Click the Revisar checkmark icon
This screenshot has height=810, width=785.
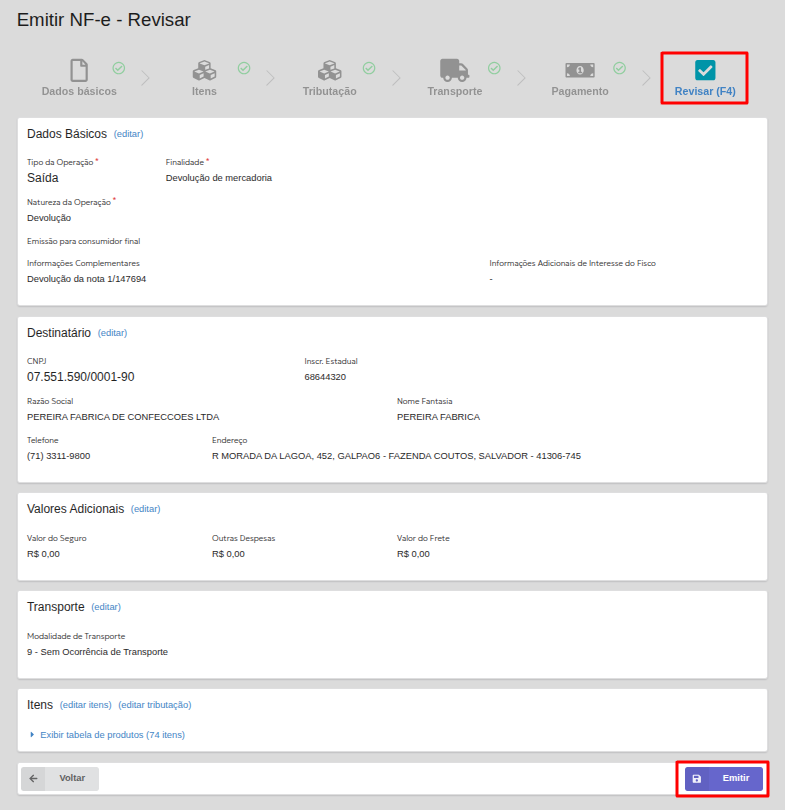[705, 70]
